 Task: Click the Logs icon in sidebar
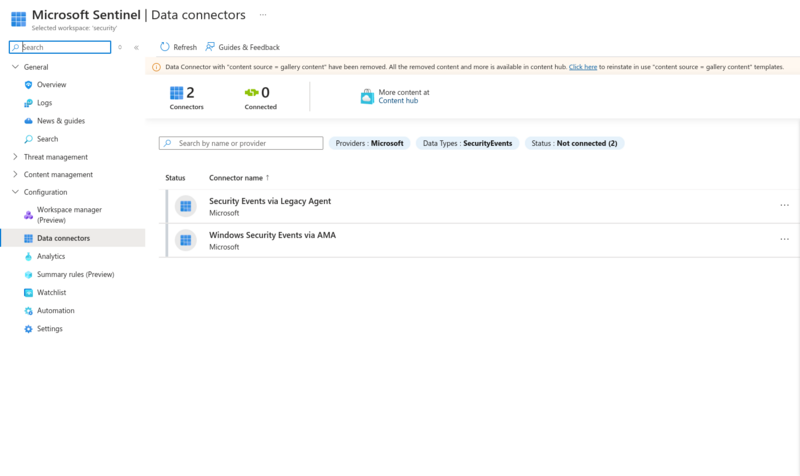[x=29, y=103]
